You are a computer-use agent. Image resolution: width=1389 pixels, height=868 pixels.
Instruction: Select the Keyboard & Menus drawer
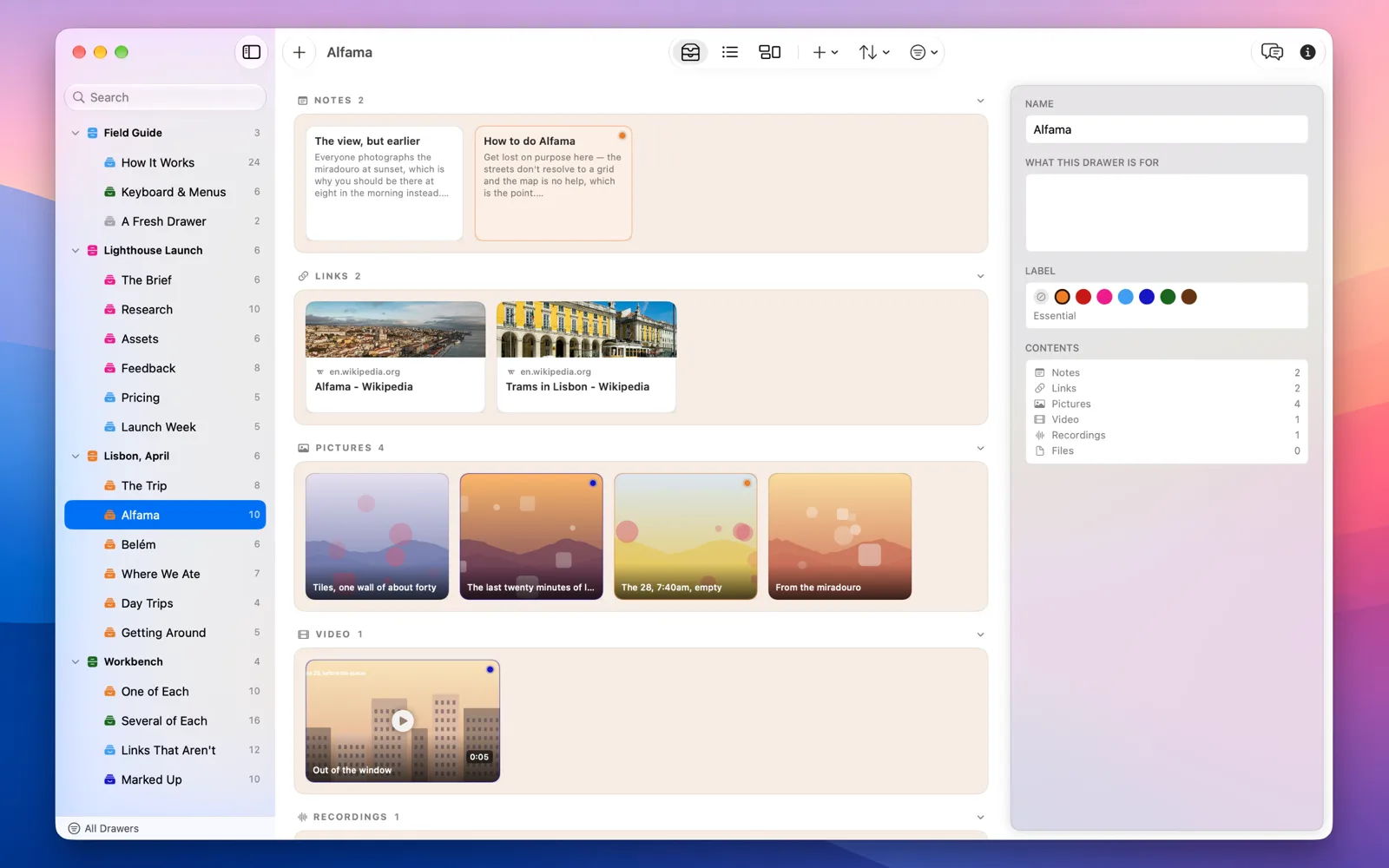pos(165,192)
